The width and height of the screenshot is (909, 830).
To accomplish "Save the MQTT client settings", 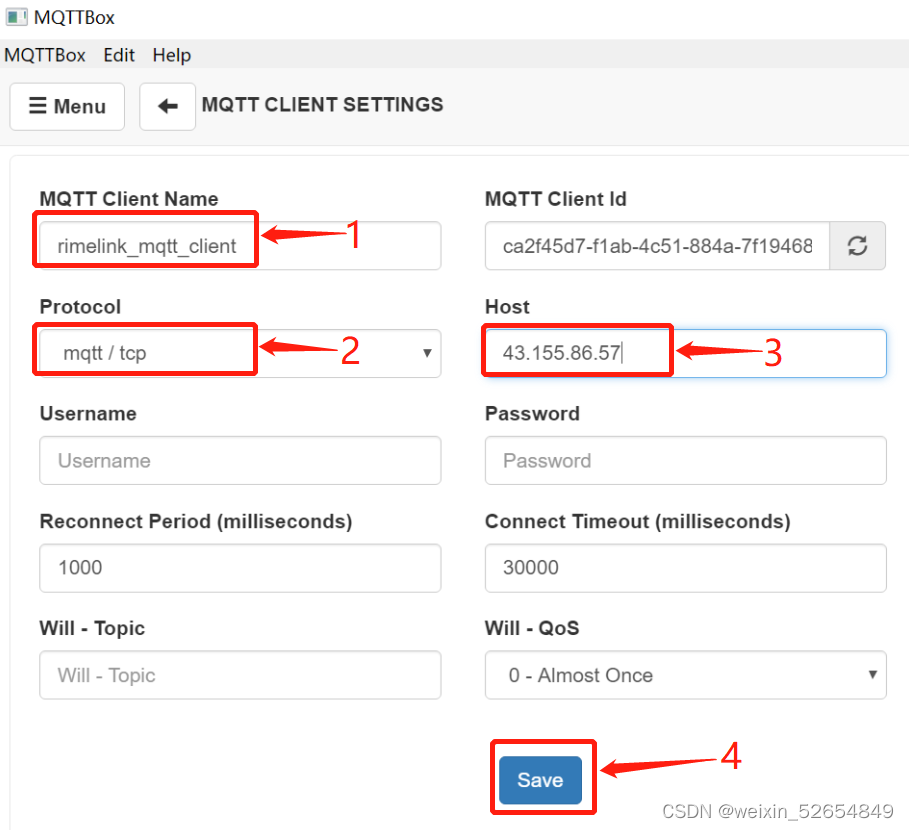I will [x=541, y=779].
